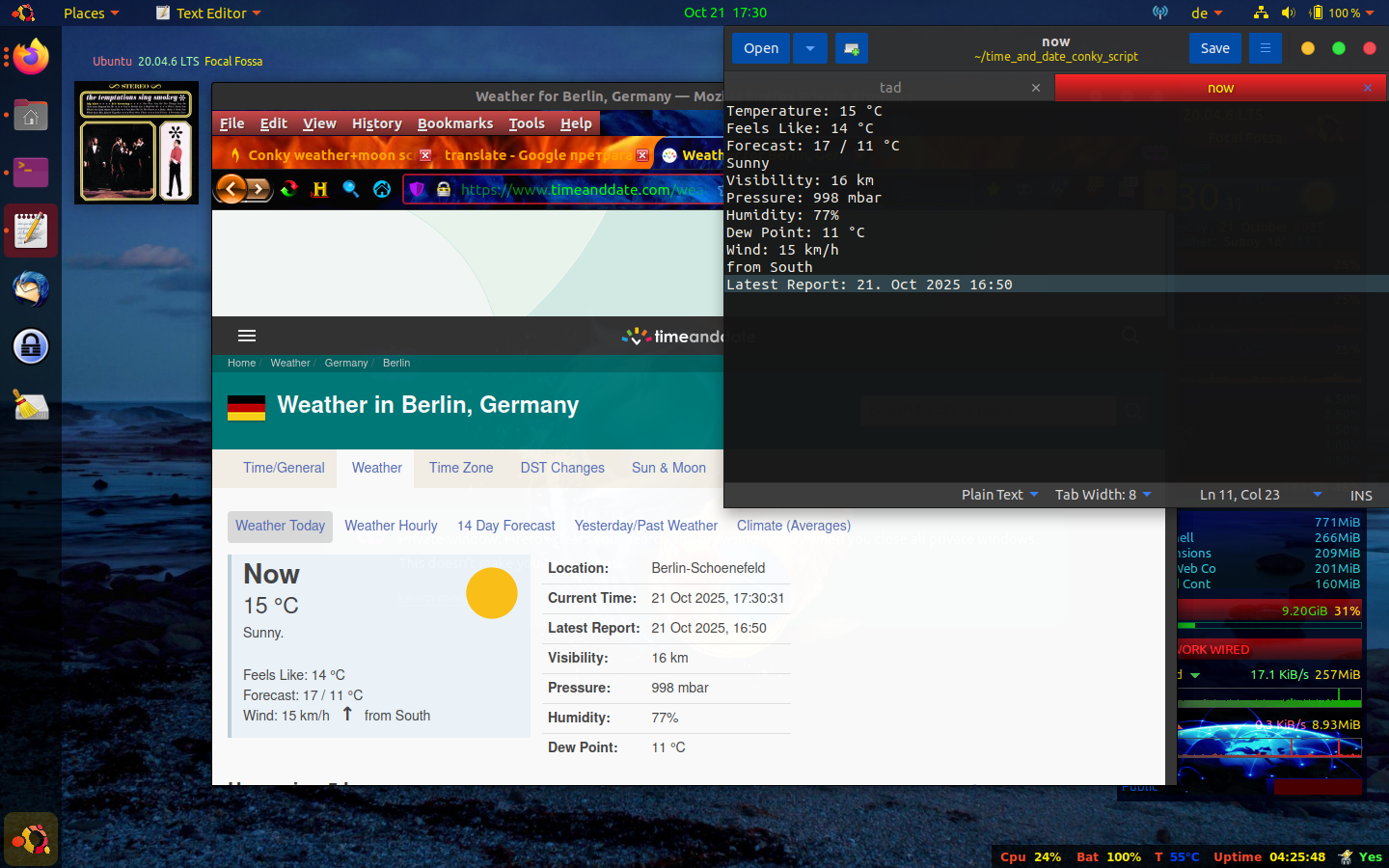
Task: Click the hamburger menu on timeanddate page
Action: click(247, 336)
